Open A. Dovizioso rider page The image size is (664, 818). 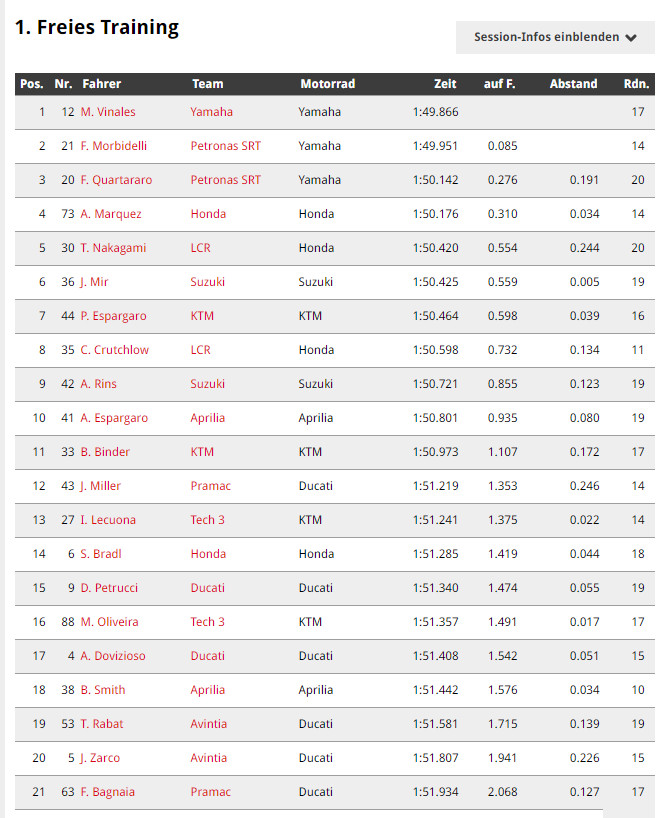tap(114, 656)
